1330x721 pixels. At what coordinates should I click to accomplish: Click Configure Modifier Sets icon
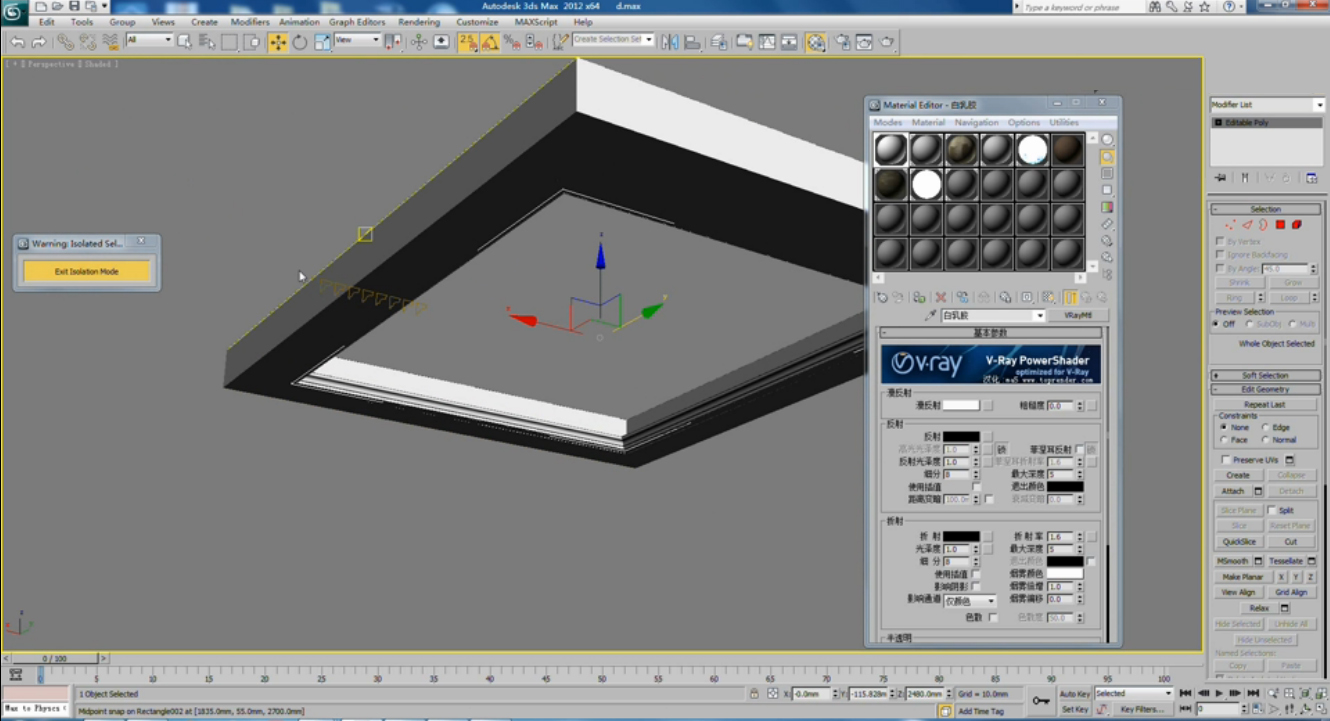click(x=1311, y=178)
